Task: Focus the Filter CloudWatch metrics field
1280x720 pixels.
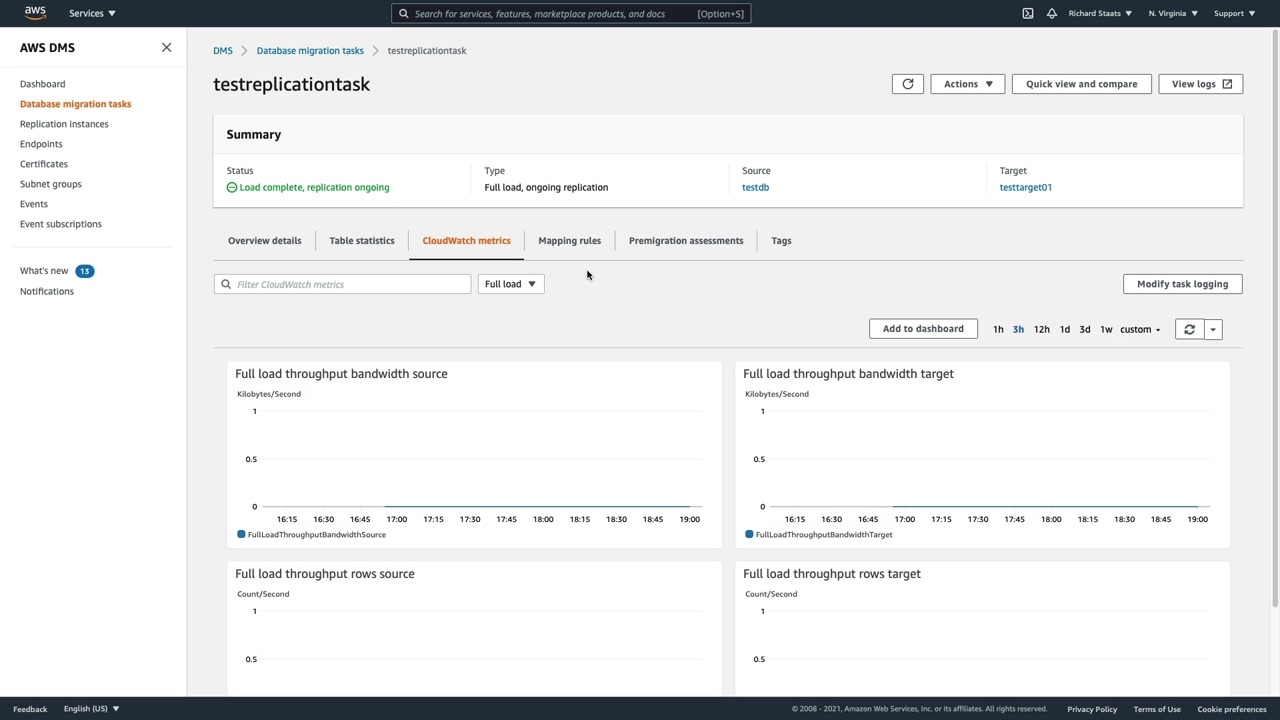Action: pos(350,284)
